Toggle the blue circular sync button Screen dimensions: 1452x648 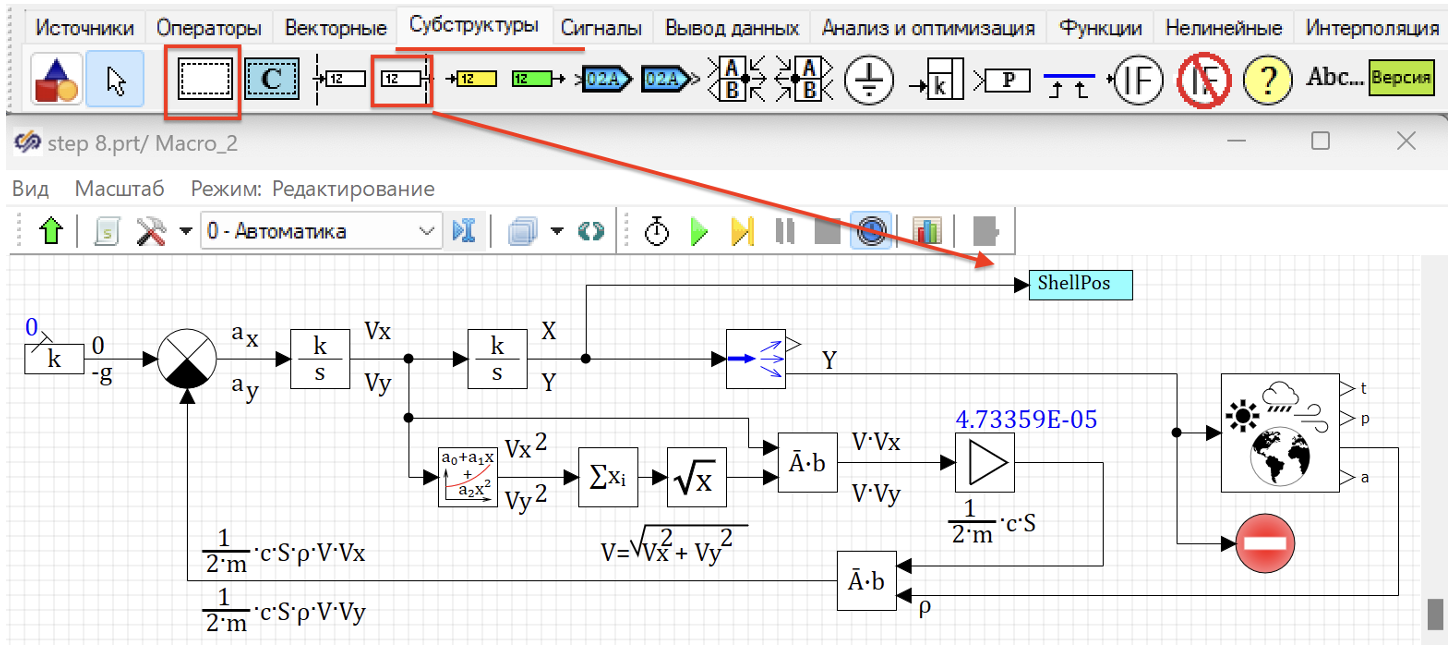pos(872,232)
